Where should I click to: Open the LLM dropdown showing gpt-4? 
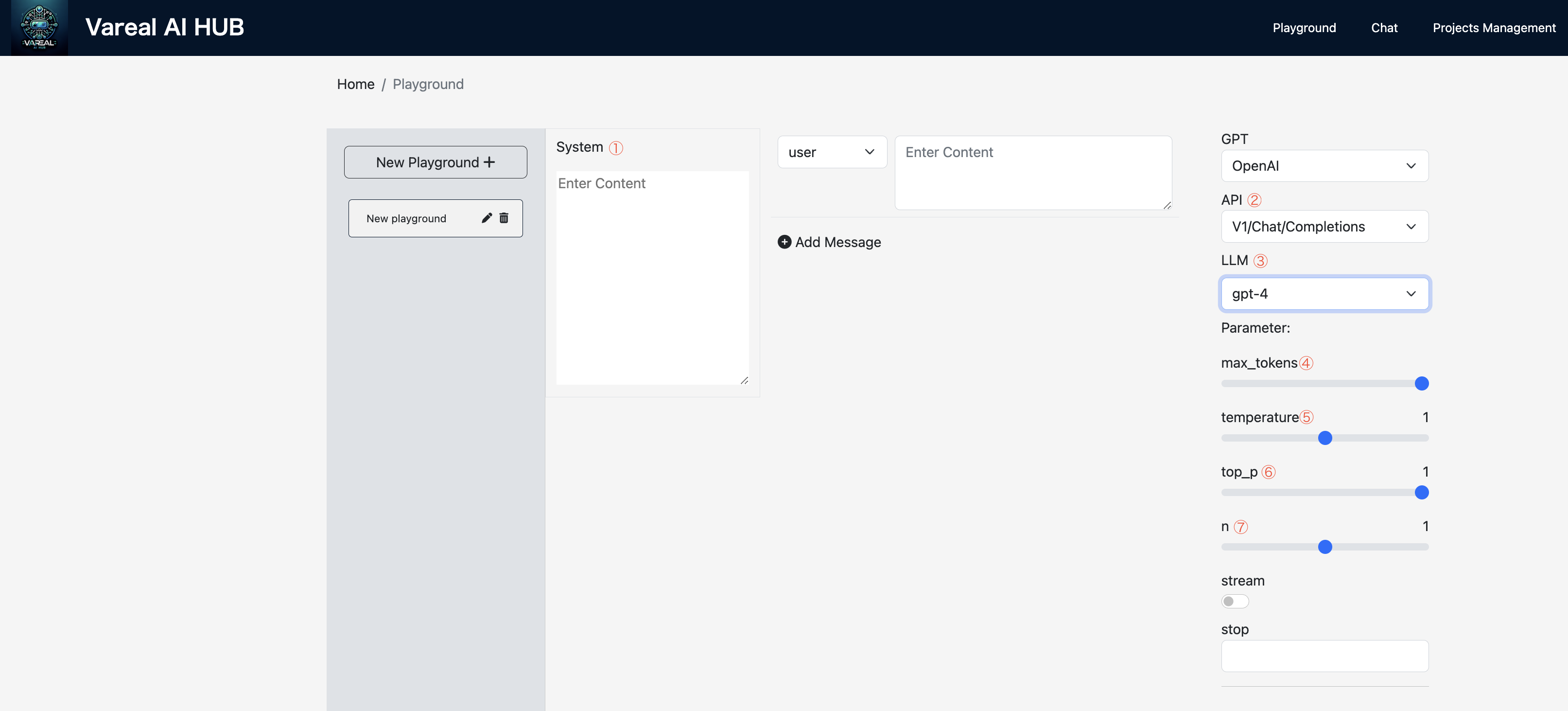[x=1324, y=294]
